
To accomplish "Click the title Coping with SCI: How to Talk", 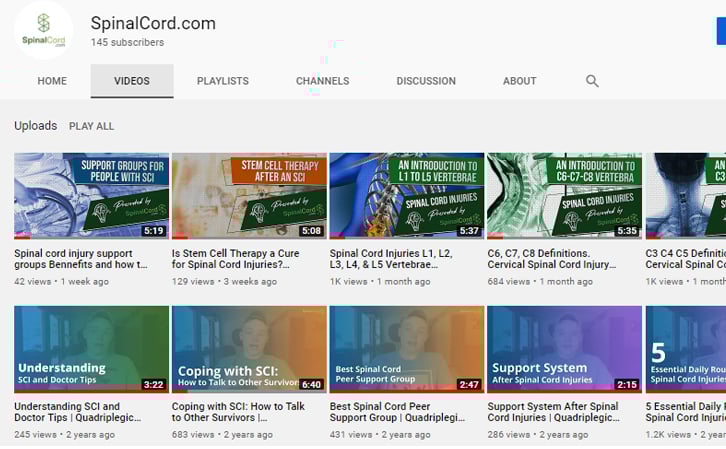I will pos(238,412).
